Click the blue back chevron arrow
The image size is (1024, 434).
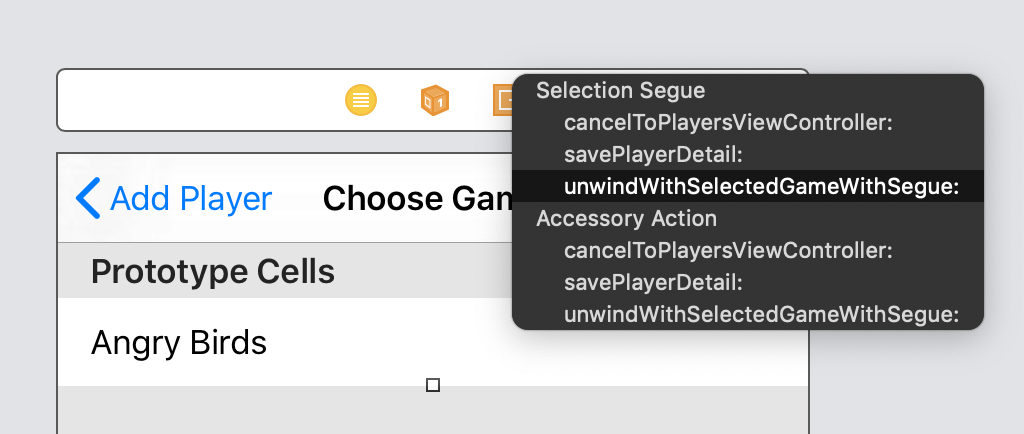(88, 198)
